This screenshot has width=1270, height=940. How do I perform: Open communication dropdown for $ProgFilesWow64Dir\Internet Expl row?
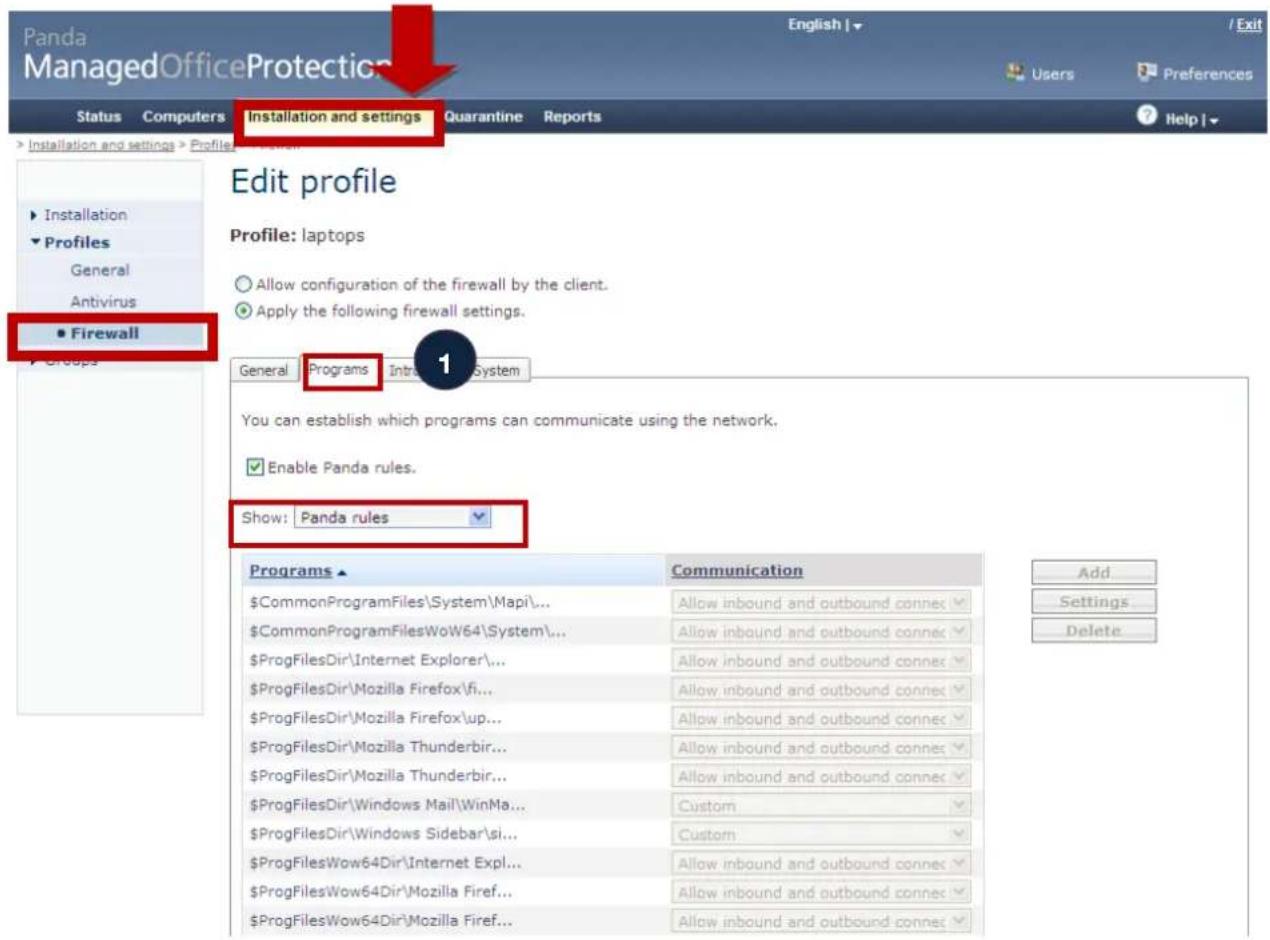point(820,863)
